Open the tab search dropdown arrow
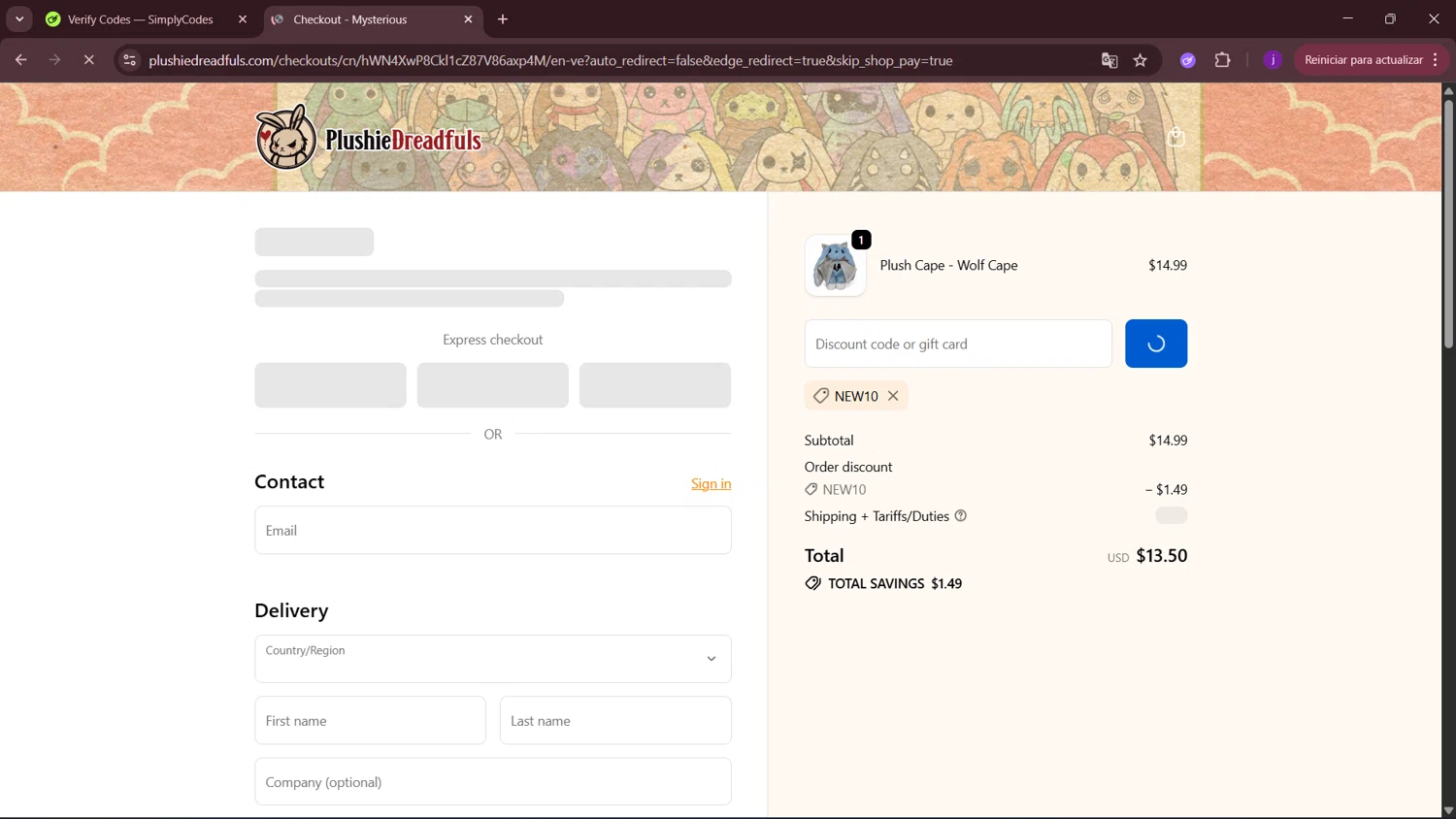The width and height of the screenshot is (1456, 819). tap(19, 19)
